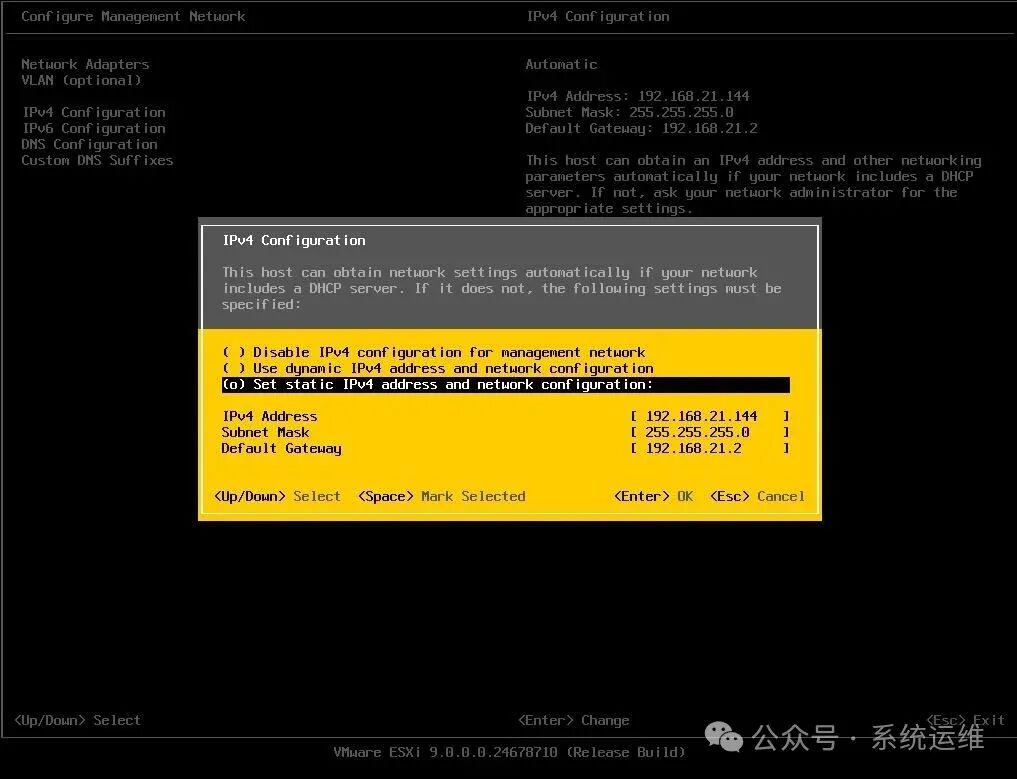Click Up/Down Select at screen bottom
The height and width of the screenshot is (779, 1017).
(78, 721)
